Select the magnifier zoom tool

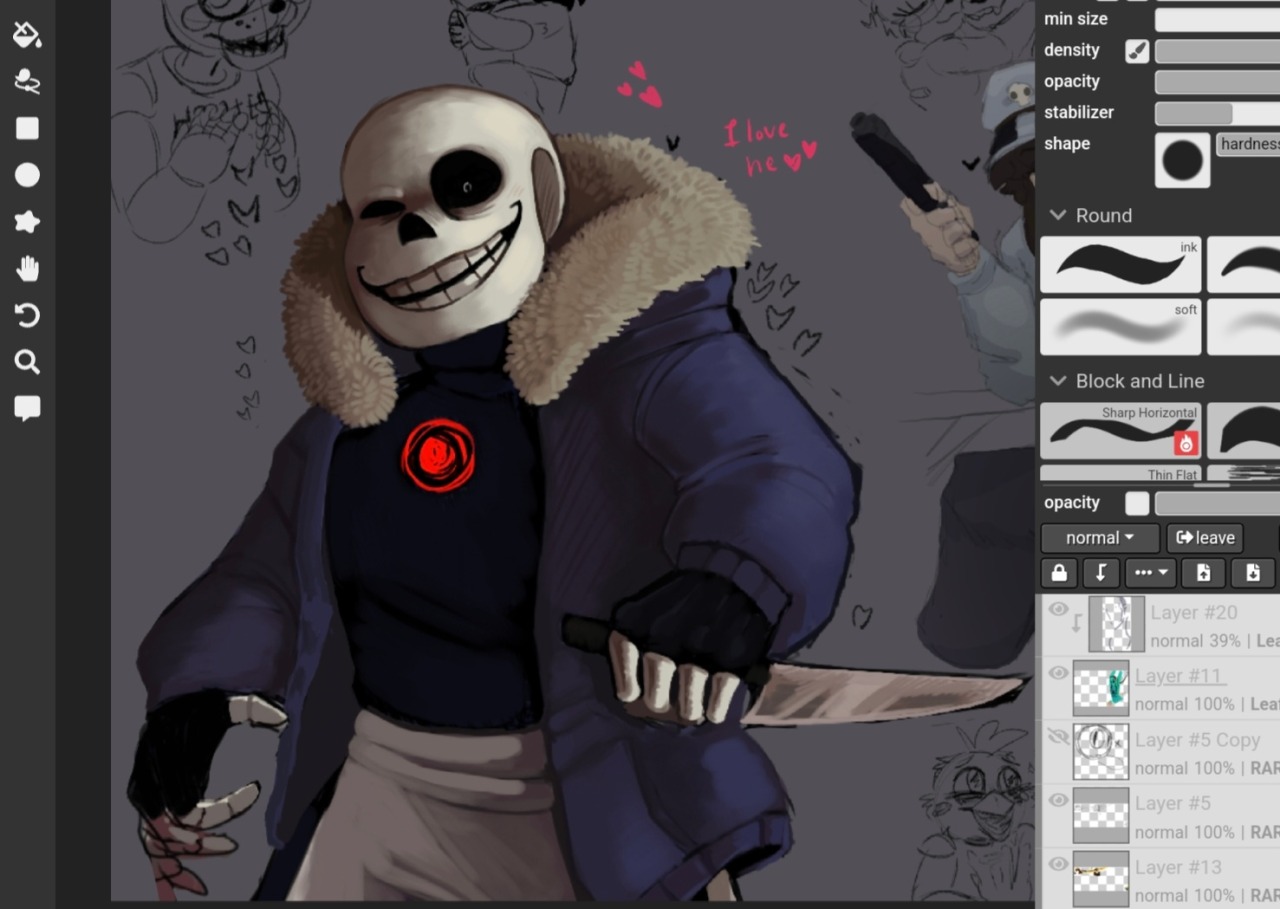27,362
